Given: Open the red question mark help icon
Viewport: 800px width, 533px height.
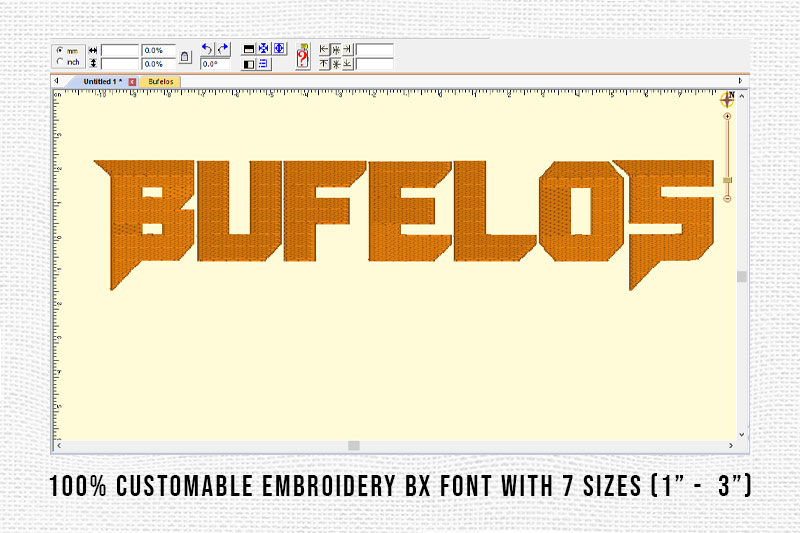Looking at the screenshot, I should point(303,57).
